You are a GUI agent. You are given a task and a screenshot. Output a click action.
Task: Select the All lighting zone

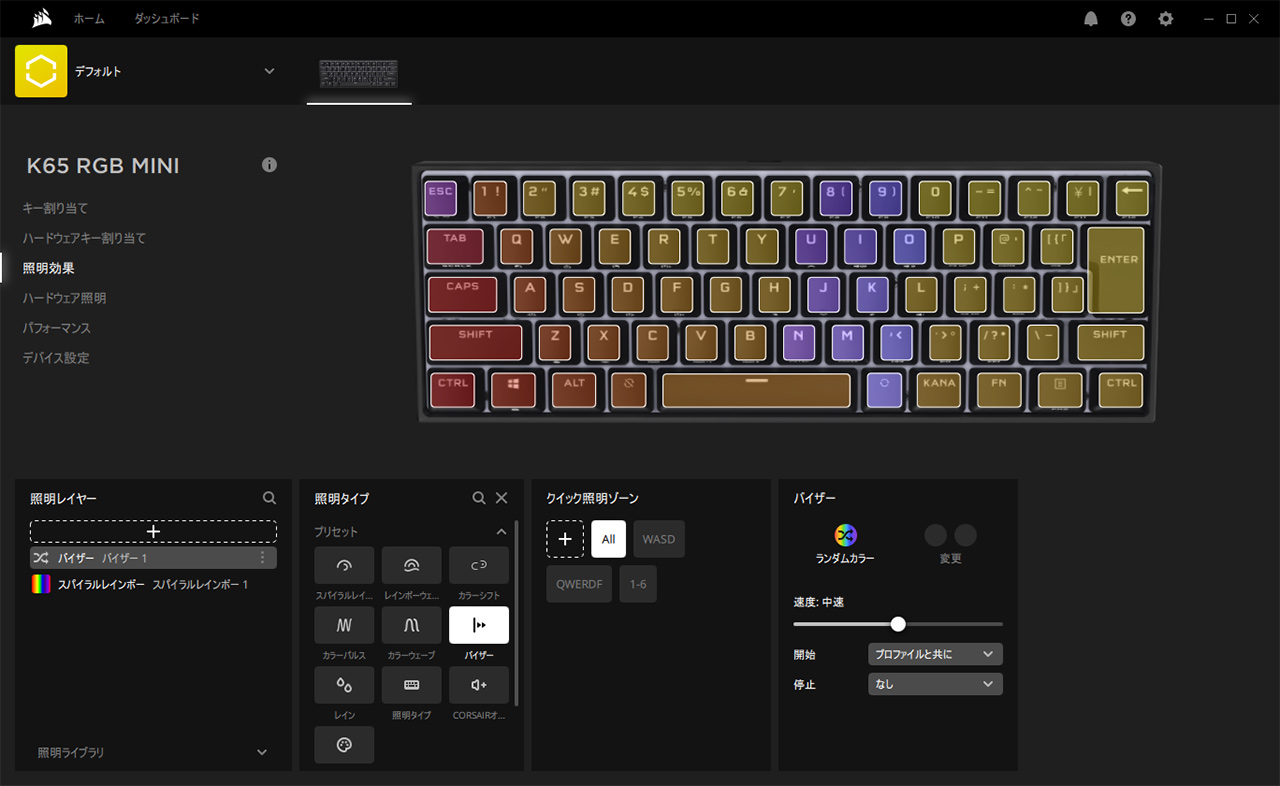pos(608,539)
